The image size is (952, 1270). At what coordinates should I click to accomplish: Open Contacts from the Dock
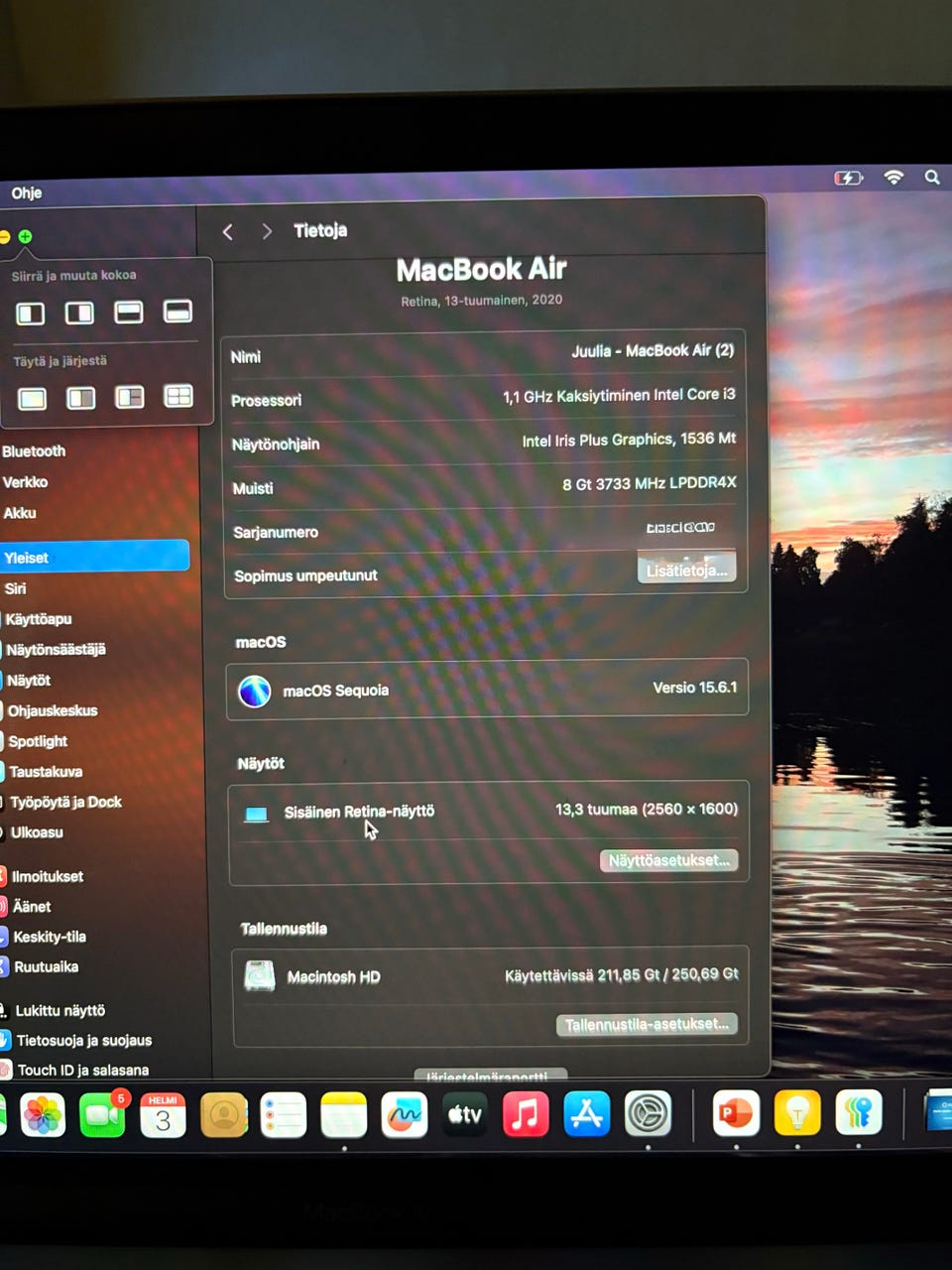(224, 1114)
